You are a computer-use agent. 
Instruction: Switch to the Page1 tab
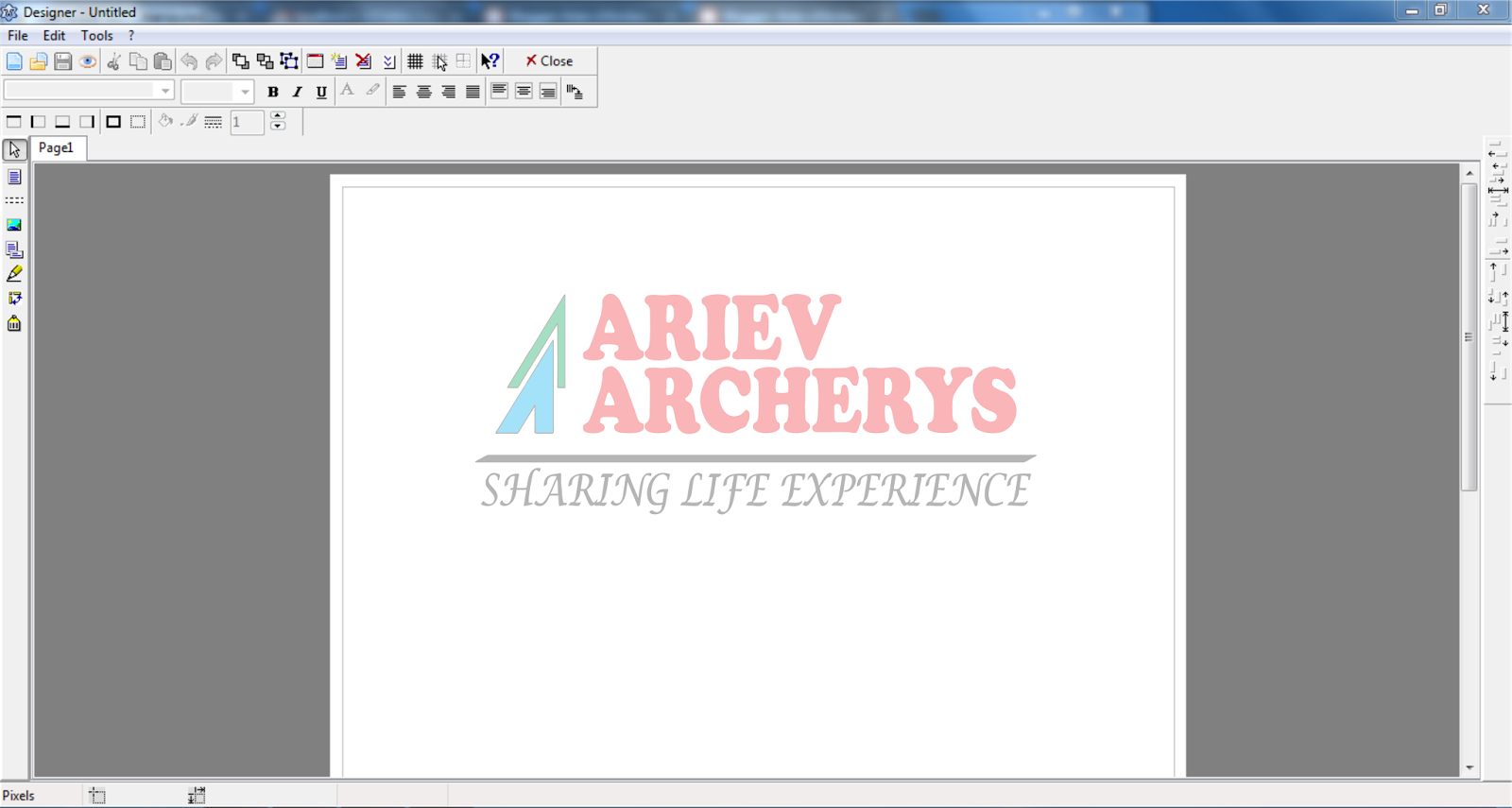57,148
